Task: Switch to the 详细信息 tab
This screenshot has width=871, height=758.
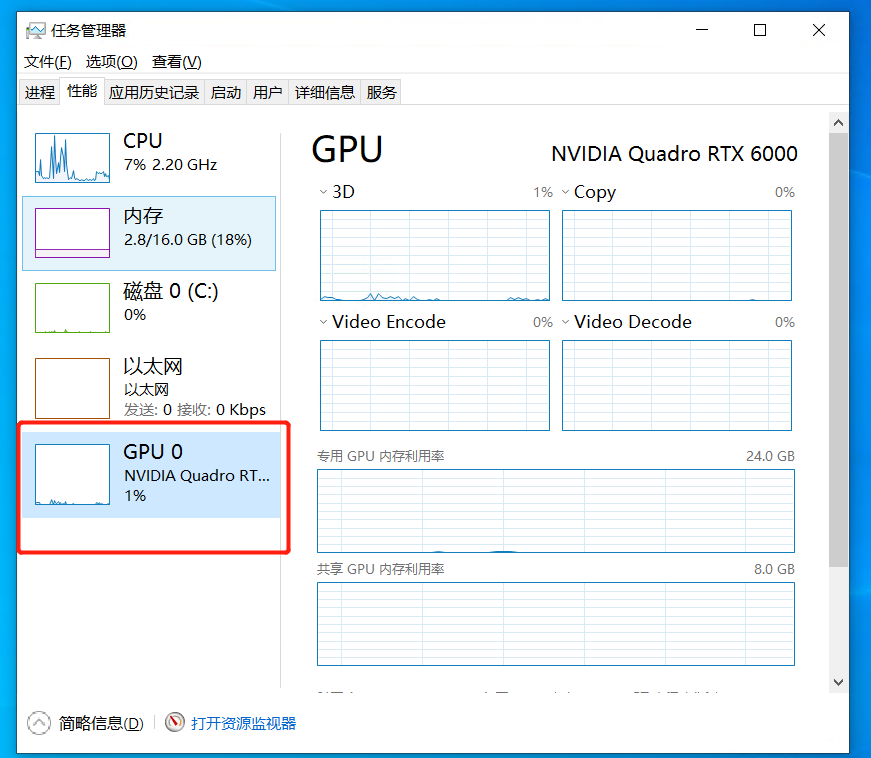Action: (324, 92)
